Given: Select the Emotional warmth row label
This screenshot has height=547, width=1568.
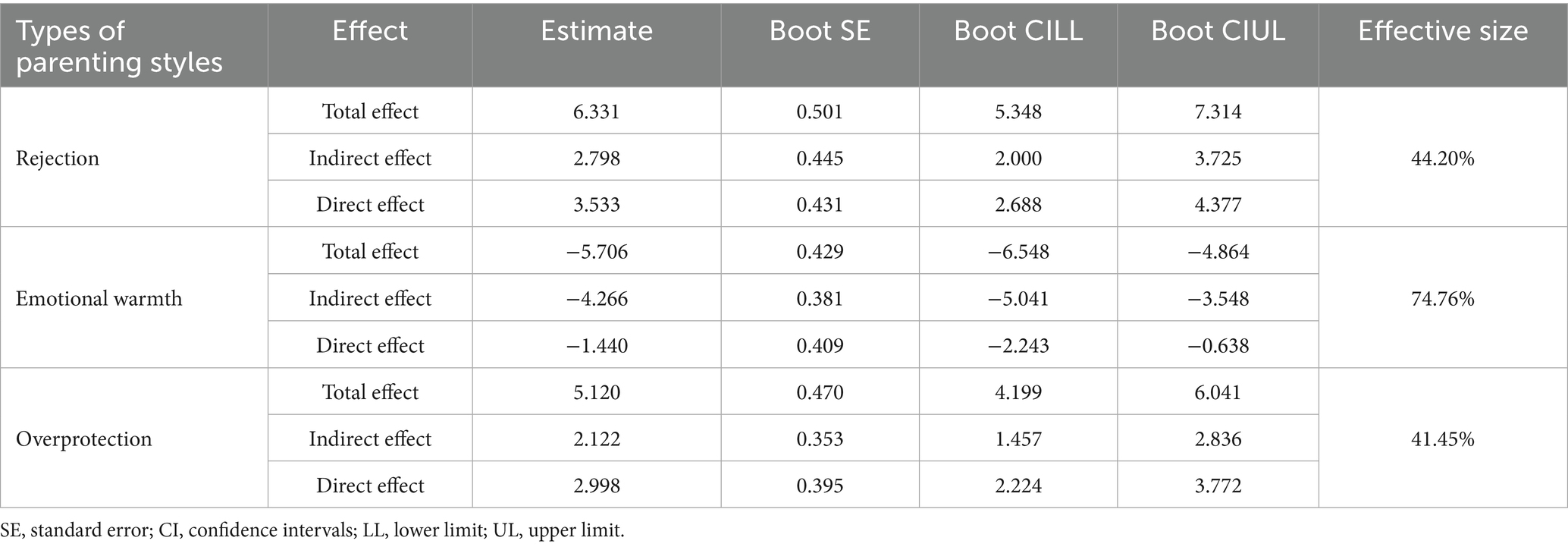Looking at the screenshot, I should pyautogui.click(x=99, y=299).
